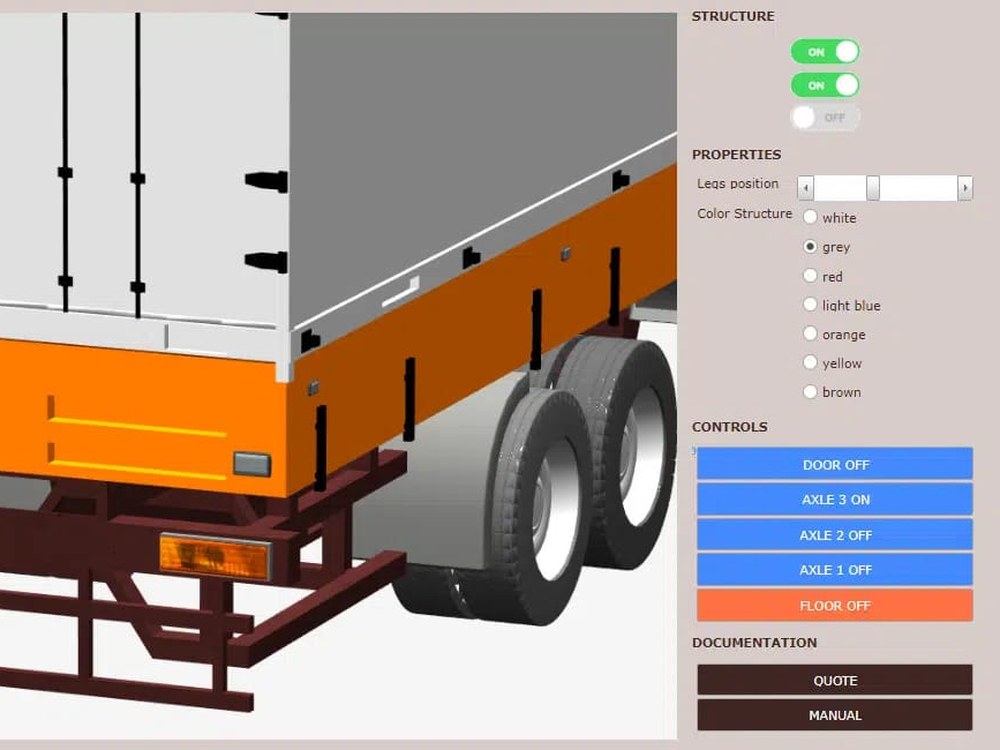Viewport: 1000px width, 750px height.
Task: Open the QUOTE documentation
Action: (835, 680)
